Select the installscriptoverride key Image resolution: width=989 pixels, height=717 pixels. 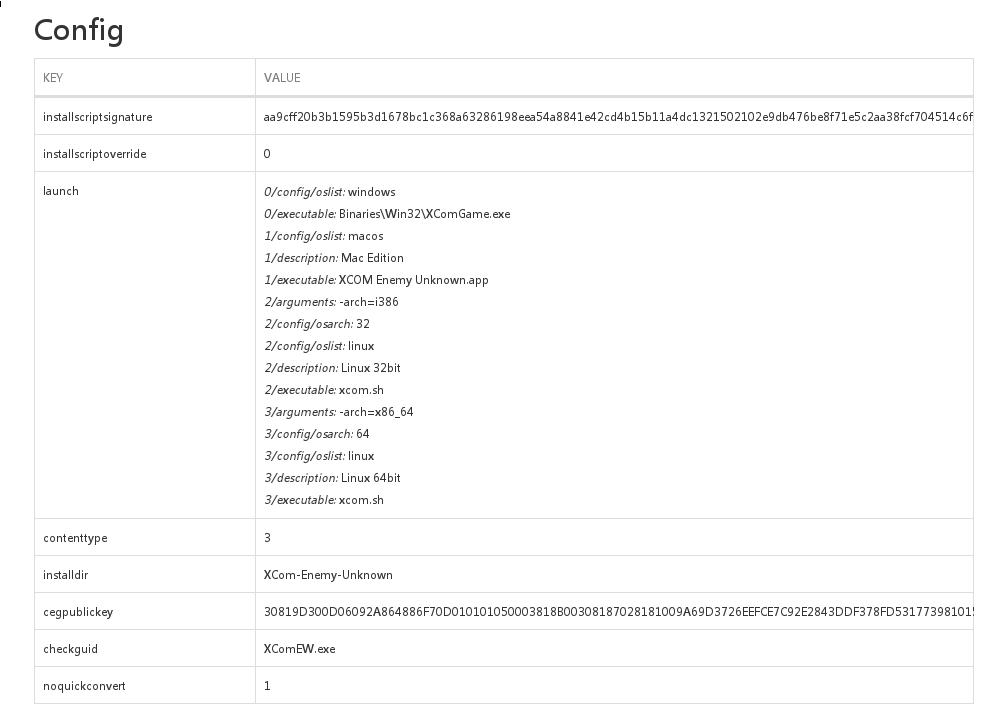(95, 154)
